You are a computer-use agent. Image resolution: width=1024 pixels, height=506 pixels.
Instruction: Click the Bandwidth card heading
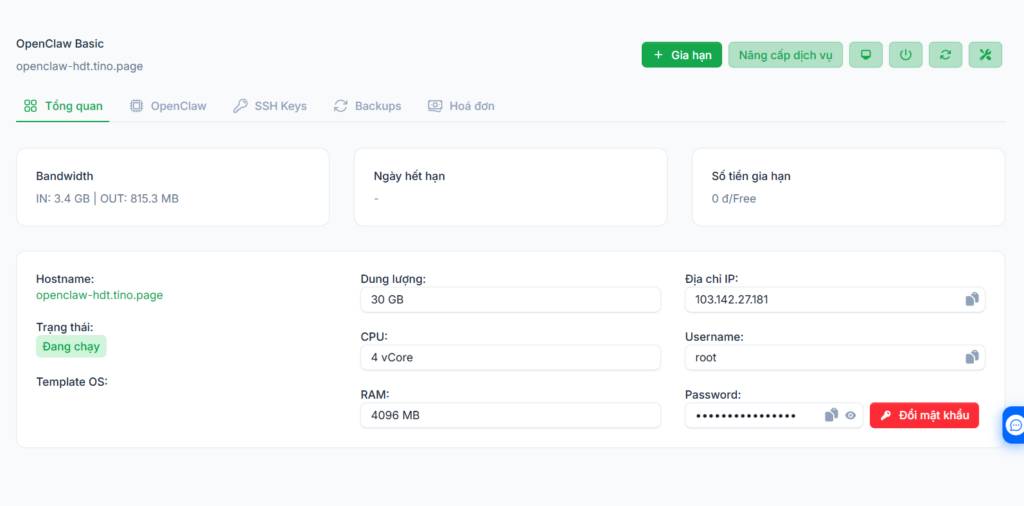click(65, 176)
